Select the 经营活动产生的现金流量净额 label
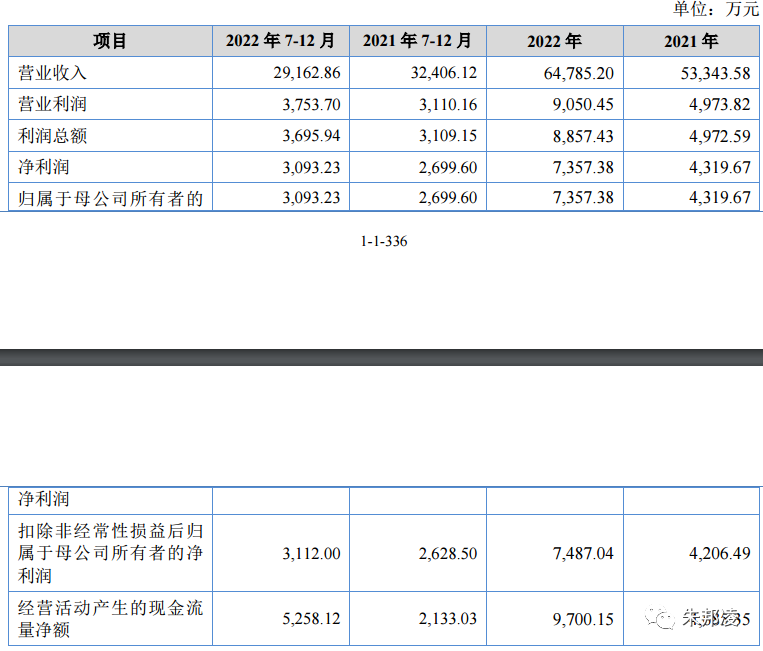The height and width of the screenshot is (651, 763). pos(110,619)
